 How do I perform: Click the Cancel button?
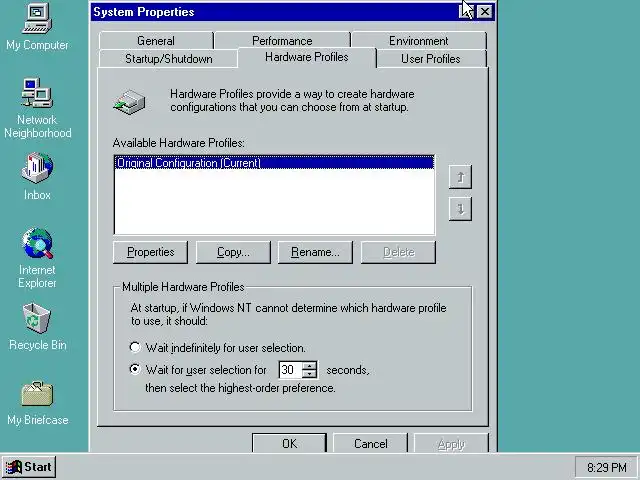point(370,443)
